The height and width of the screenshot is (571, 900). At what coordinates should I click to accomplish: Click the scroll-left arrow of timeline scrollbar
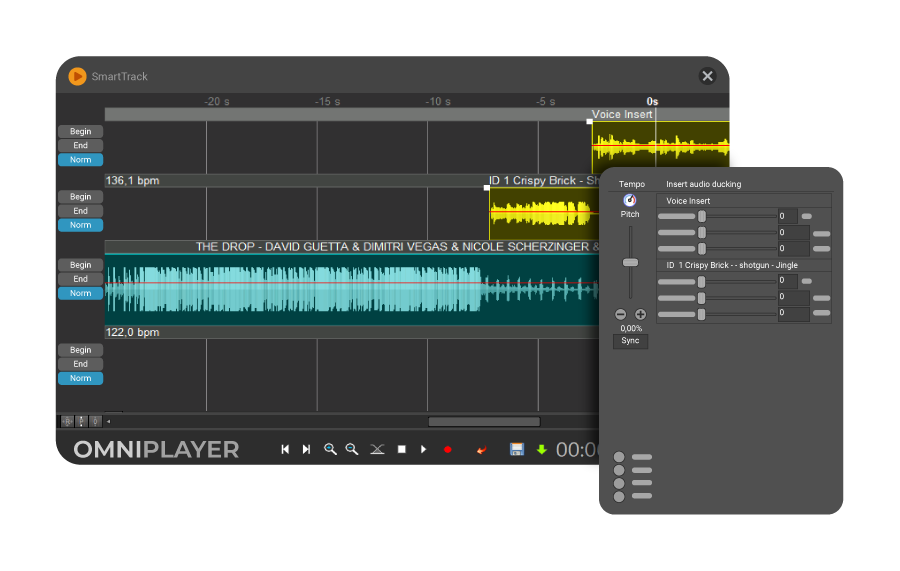pyautogui.click(x=108, y=422)
